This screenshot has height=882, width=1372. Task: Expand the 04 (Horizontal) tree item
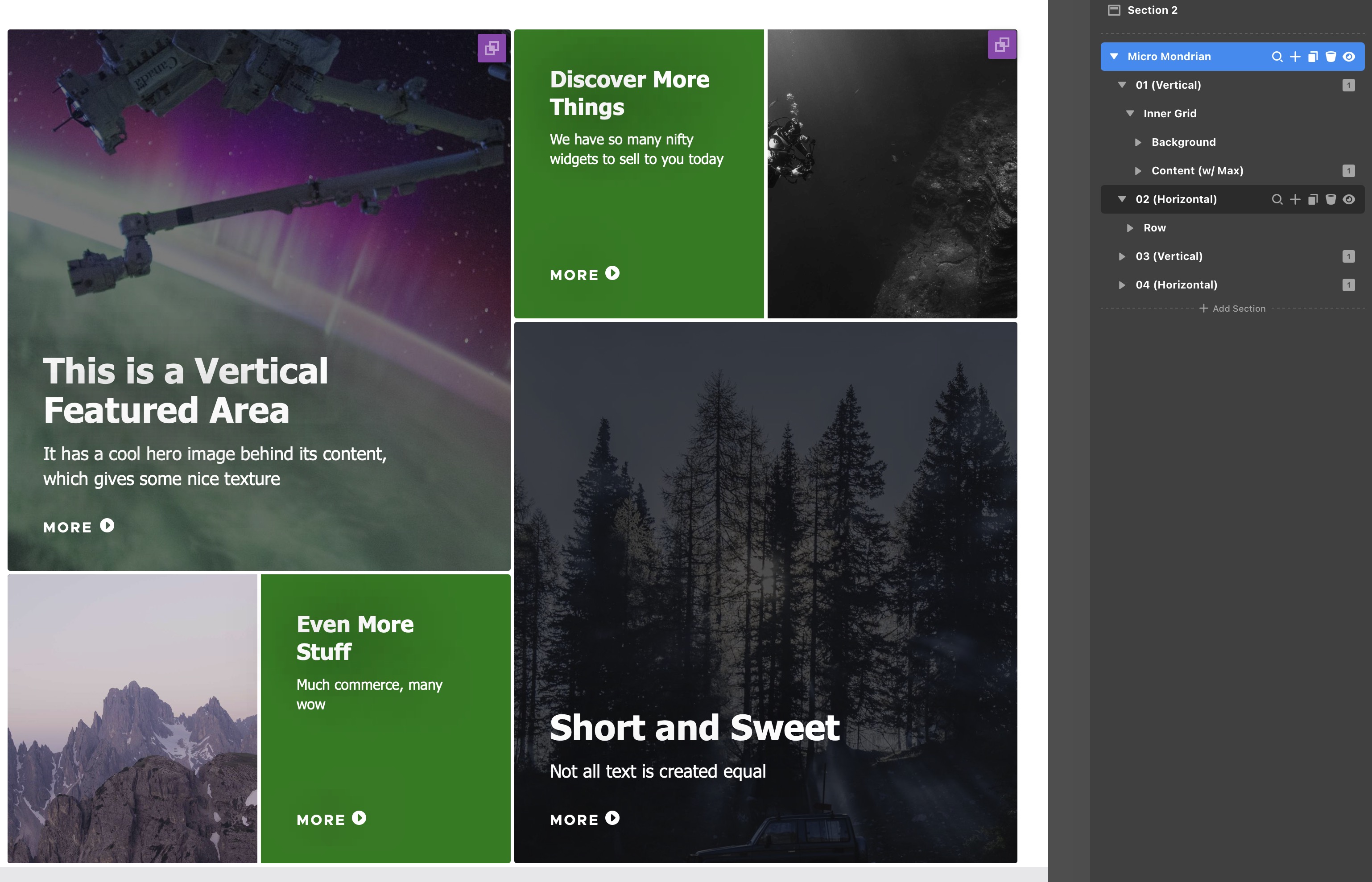1122,285
